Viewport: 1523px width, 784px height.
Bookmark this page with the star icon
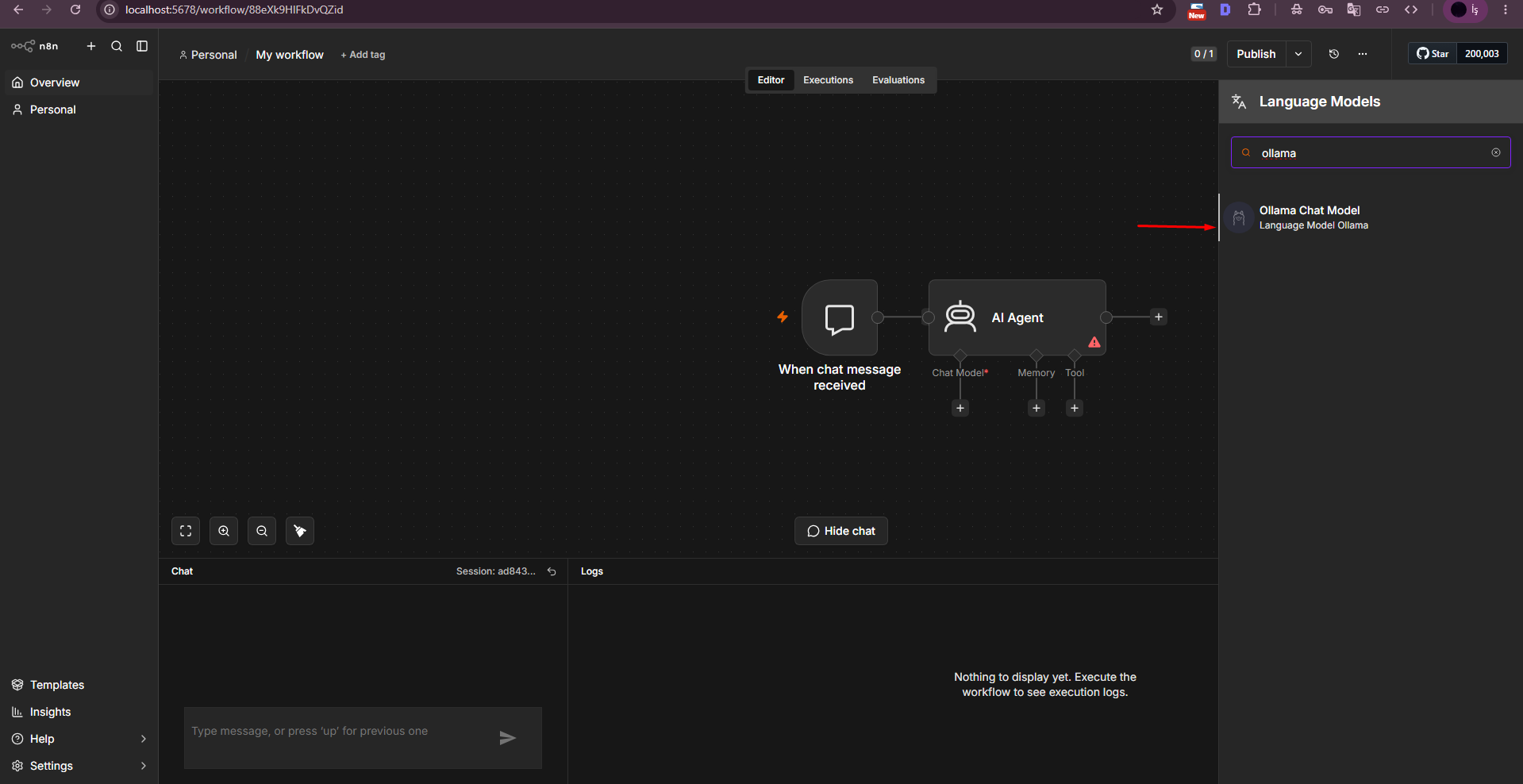(1157, 10)
